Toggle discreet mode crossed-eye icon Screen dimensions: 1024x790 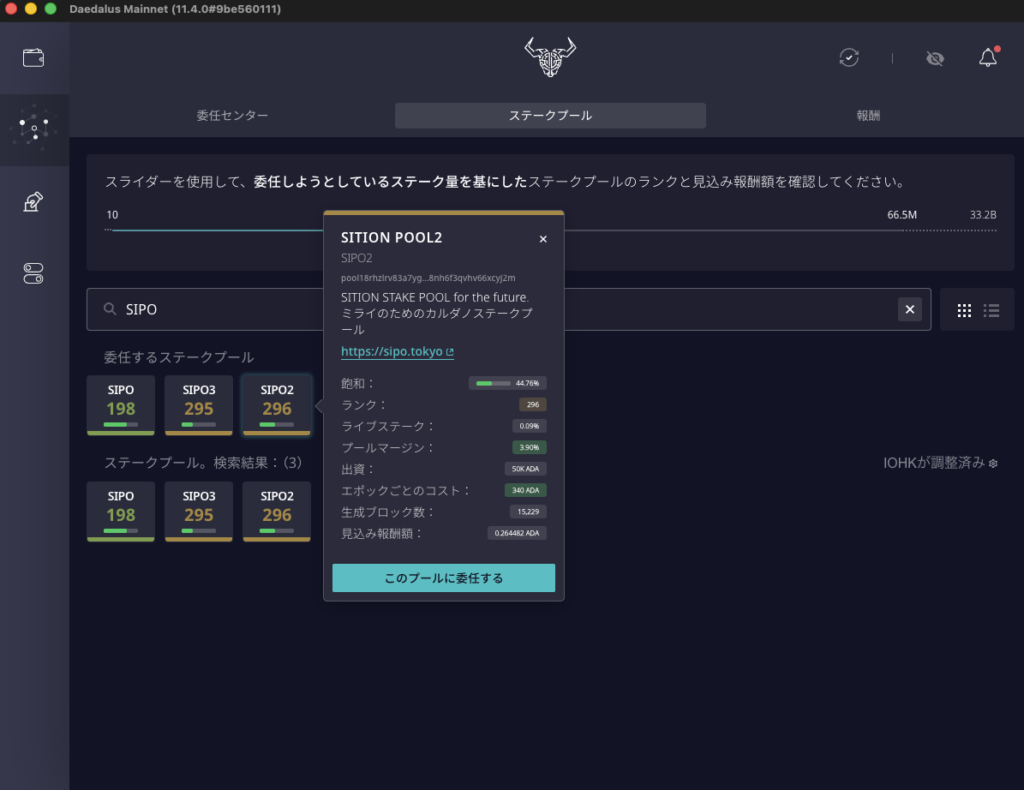pyautogui.click(x=935, y=59)
